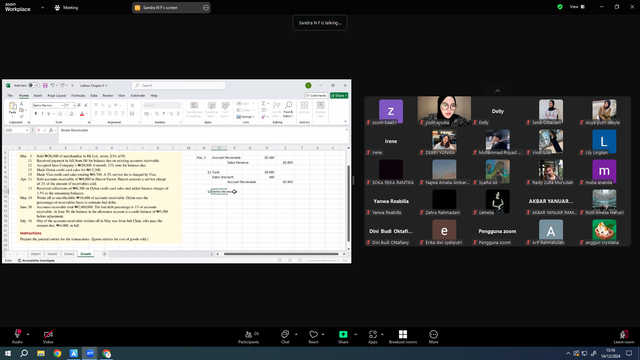Expand React options arrow
Image resolution: width=640 pixels, height=360 pixels.
[323, 334]
